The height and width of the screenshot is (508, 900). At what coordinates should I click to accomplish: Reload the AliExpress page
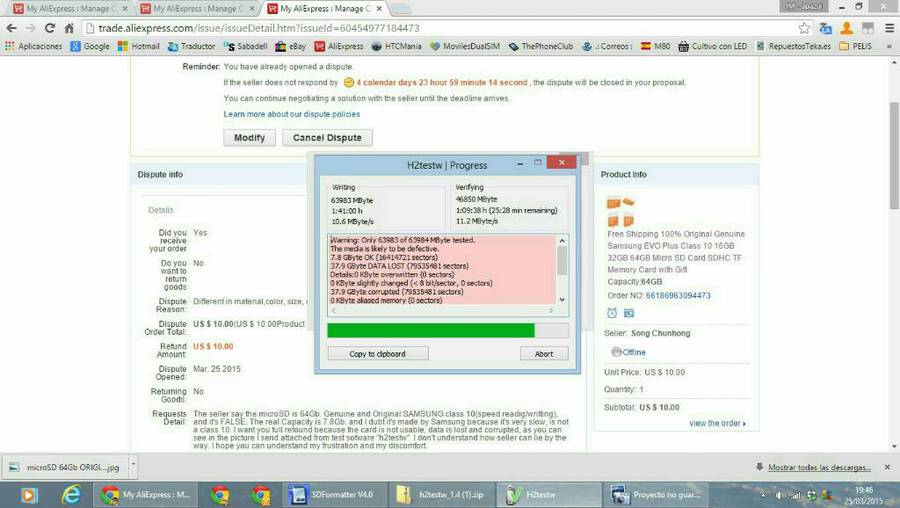coord(50,28)
